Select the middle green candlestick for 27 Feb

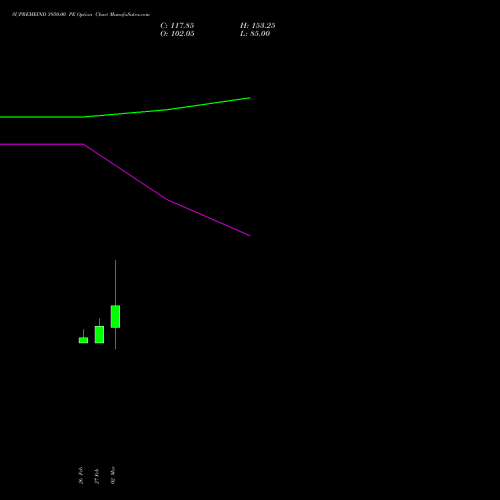coord(99,334)
